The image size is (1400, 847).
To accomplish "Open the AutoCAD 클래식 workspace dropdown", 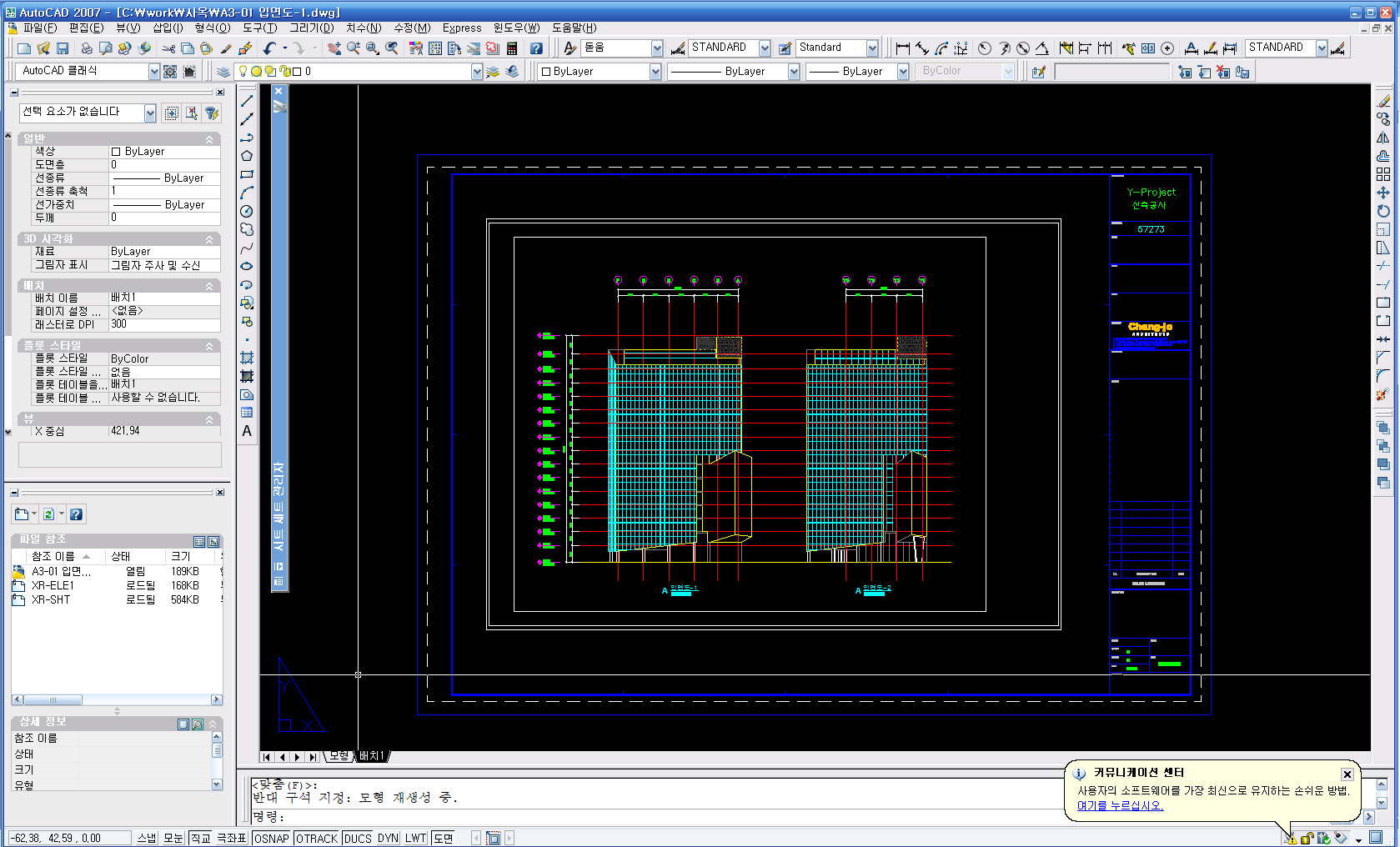I will [153, 72].
